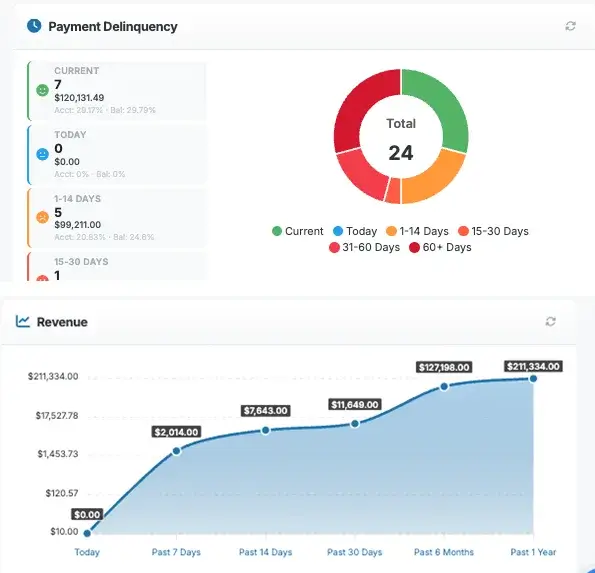
Task: Click the orange sad face in 1-14 Days card
Action: click(x=42, y=217)
